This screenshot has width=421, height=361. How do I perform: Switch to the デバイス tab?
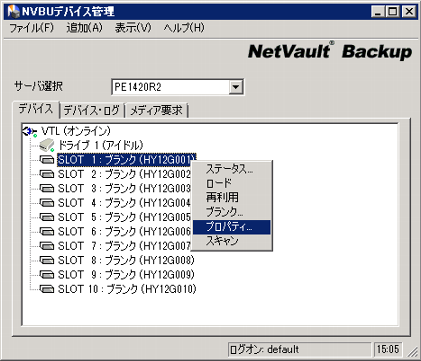(x=36, y=109)
